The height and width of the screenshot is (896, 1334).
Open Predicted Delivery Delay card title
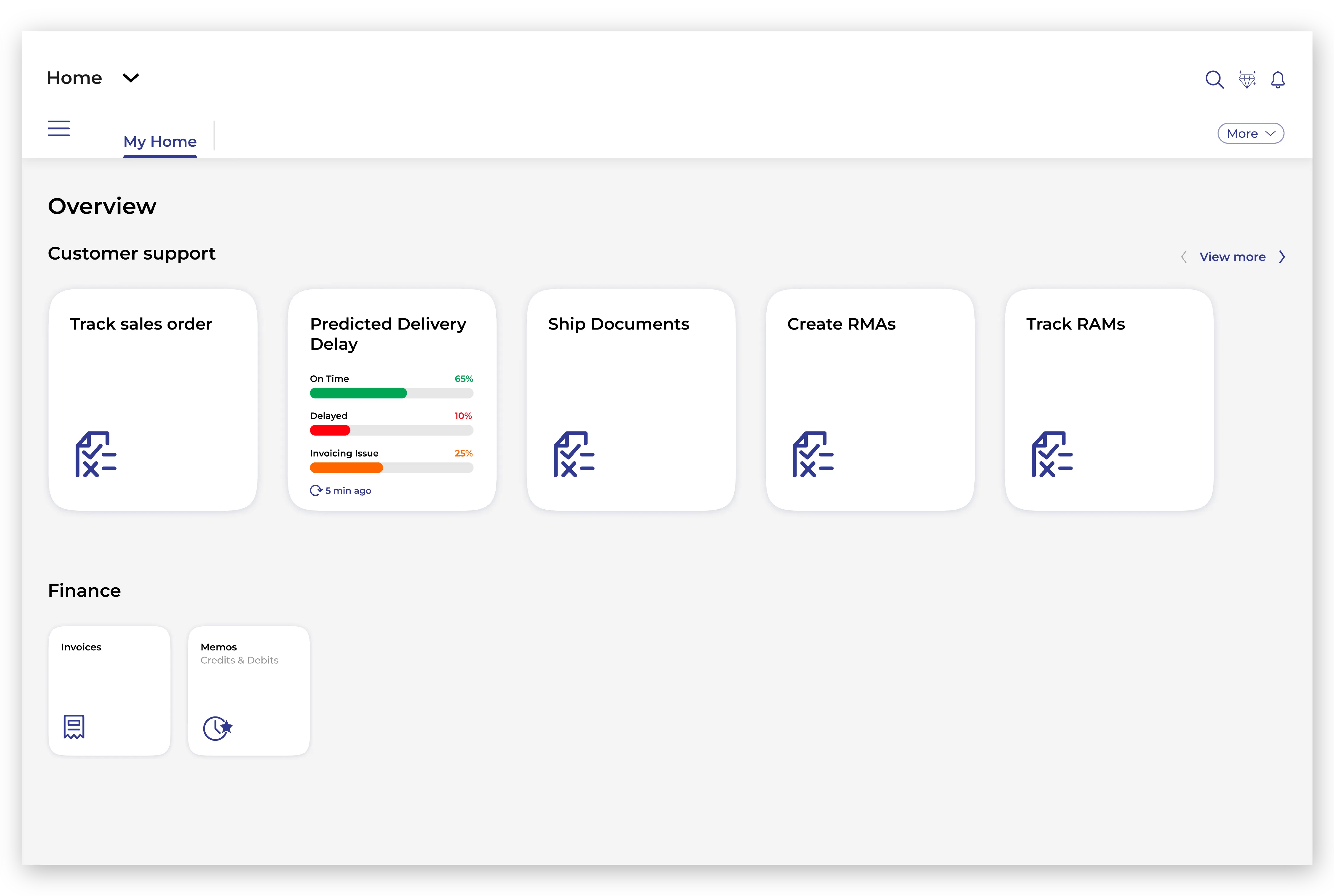(x=388, y=334)
